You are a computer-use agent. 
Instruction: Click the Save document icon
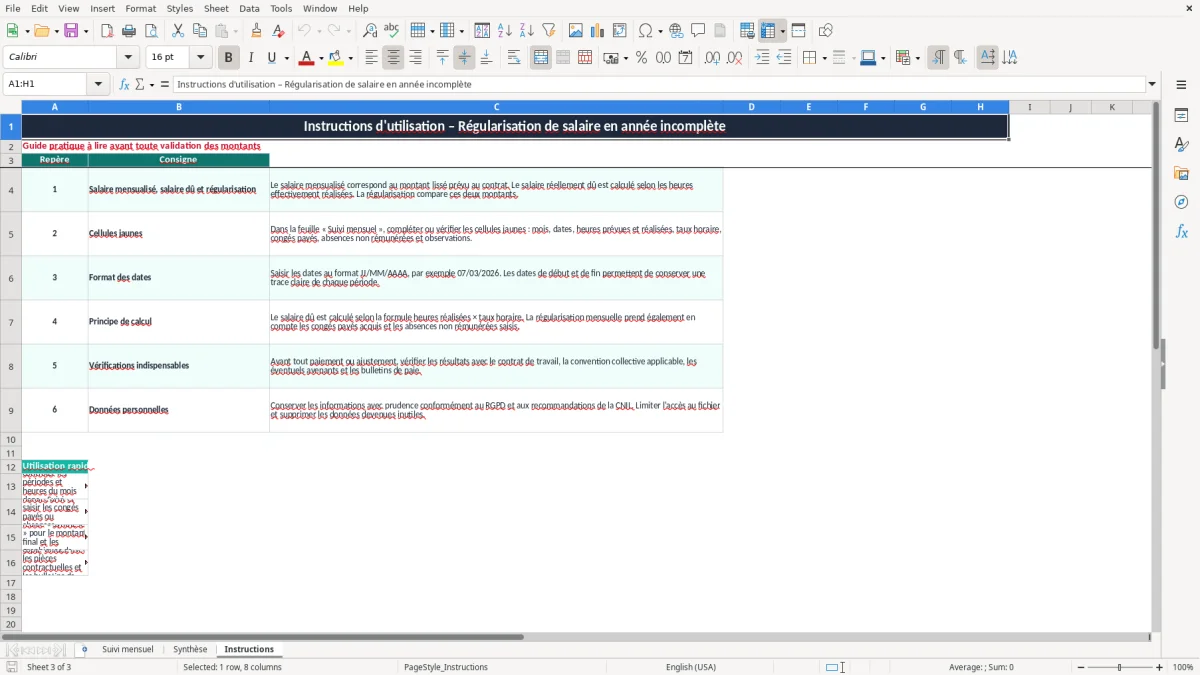coord(73,31)
